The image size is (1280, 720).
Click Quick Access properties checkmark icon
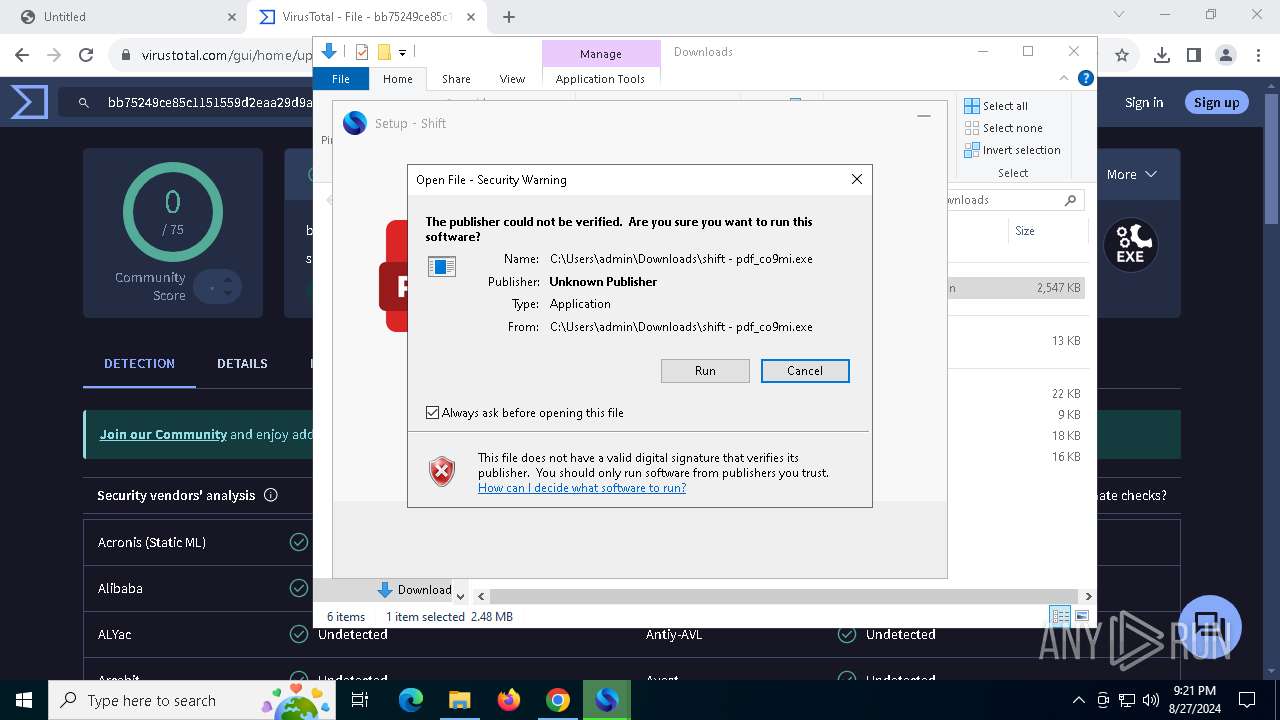[362, 52]
